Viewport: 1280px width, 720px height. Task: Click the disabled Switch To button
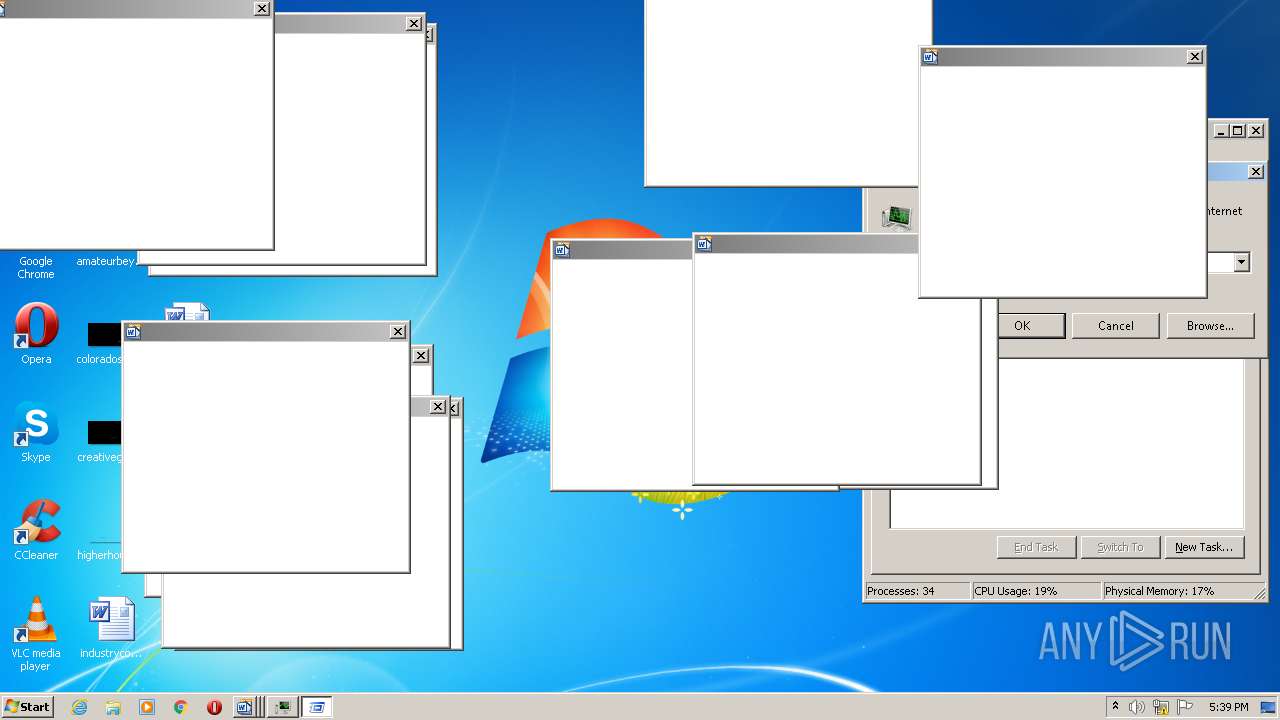tap(1120, 547)
